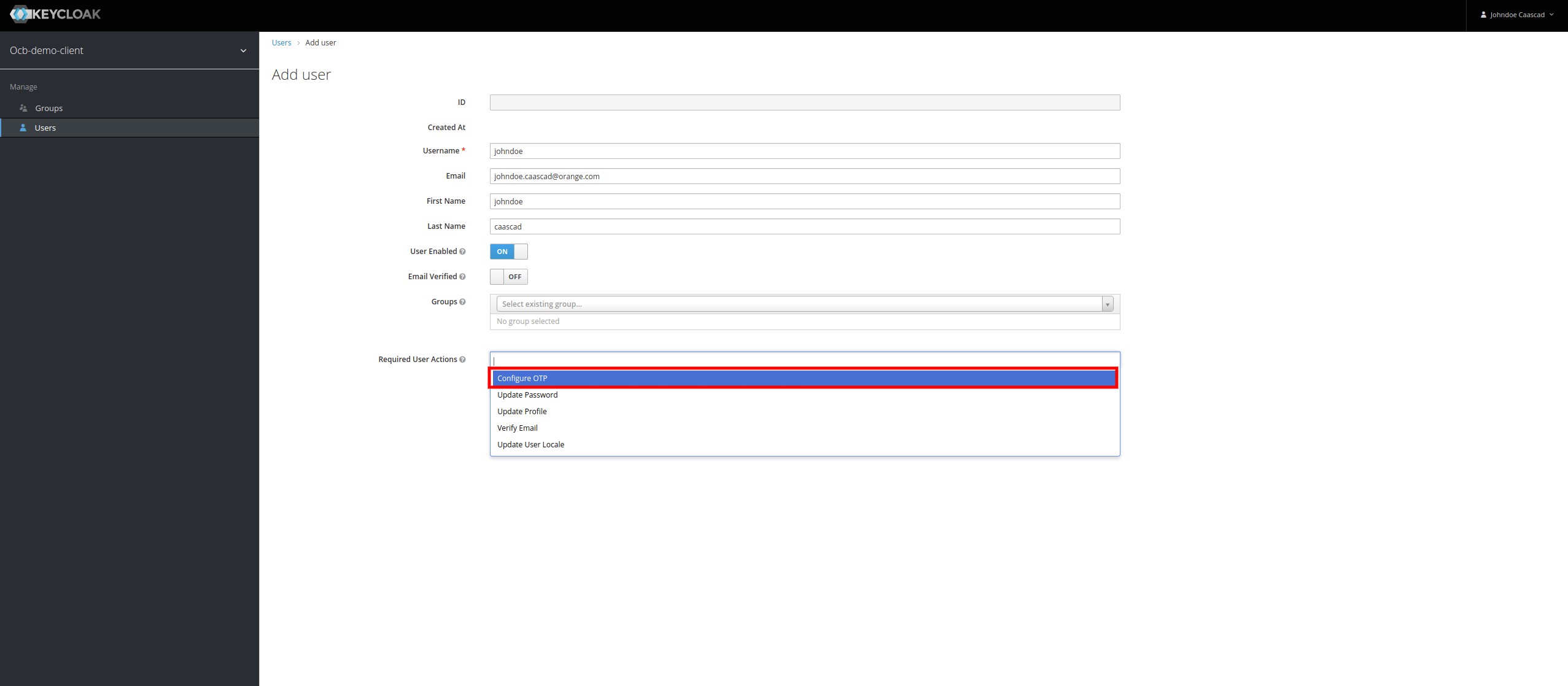Click the Created At label
The width and height of the screenshot is (1568, 686).
pos(446,127)
